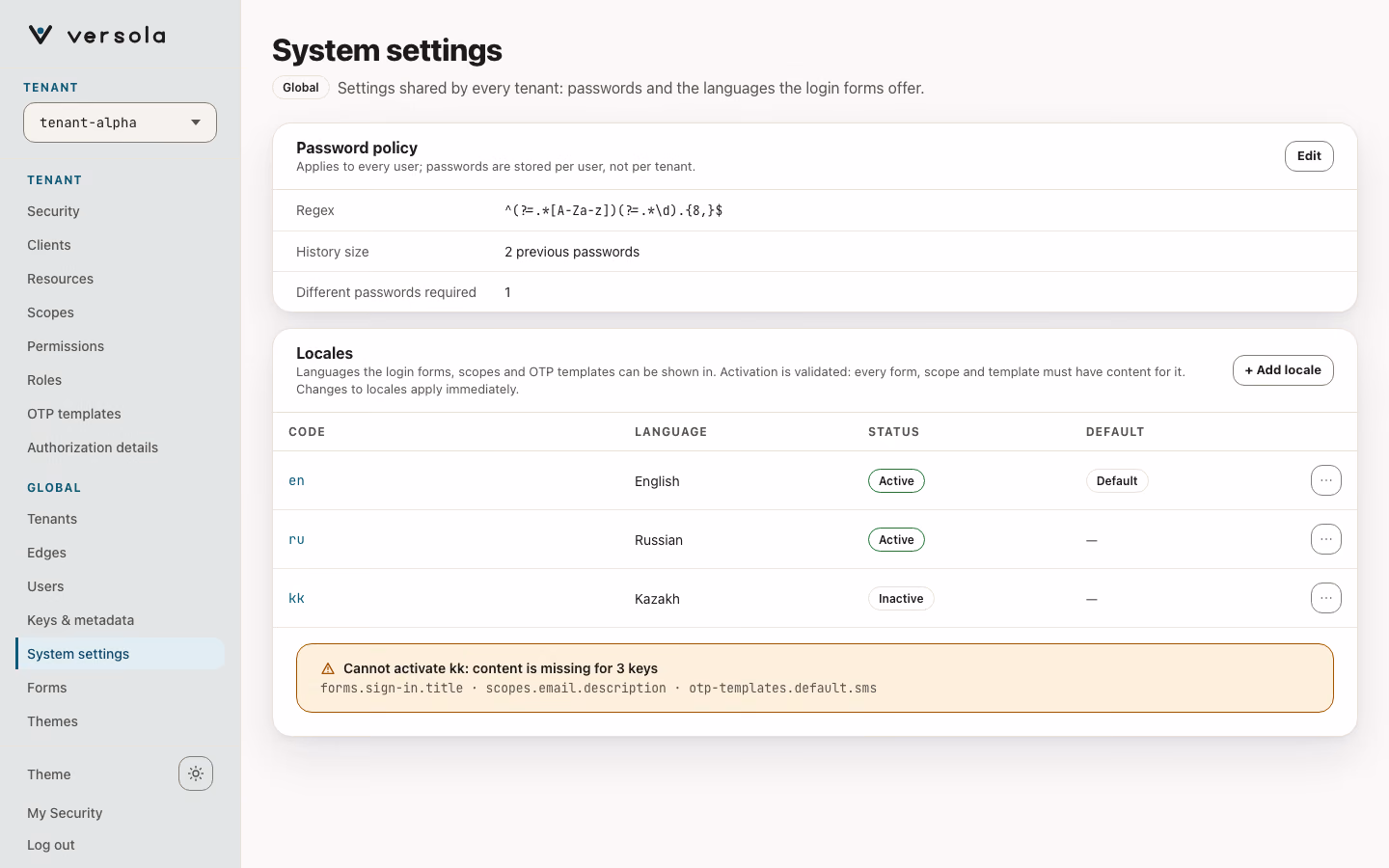Click the DEFAULT column header
Image resolution: width=1389 pixels, height=868 pixels.
coord(1115,432)
